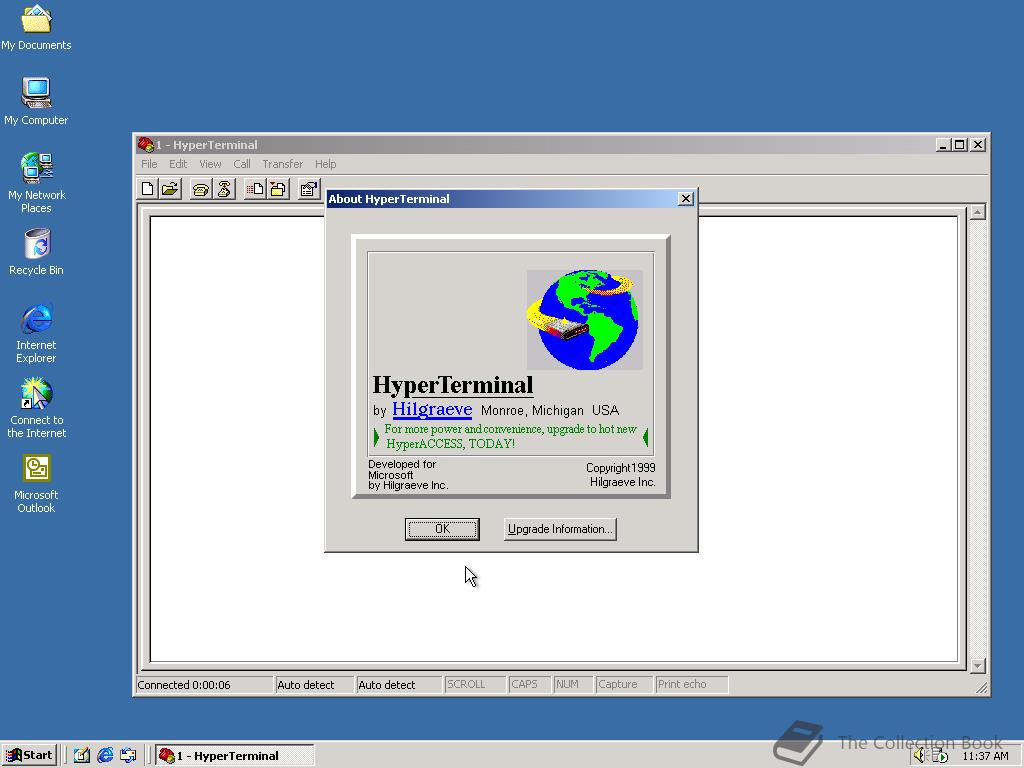The image size is (1024, 768).
Task: Click the Start button
Action: click(x=29, y=756)
